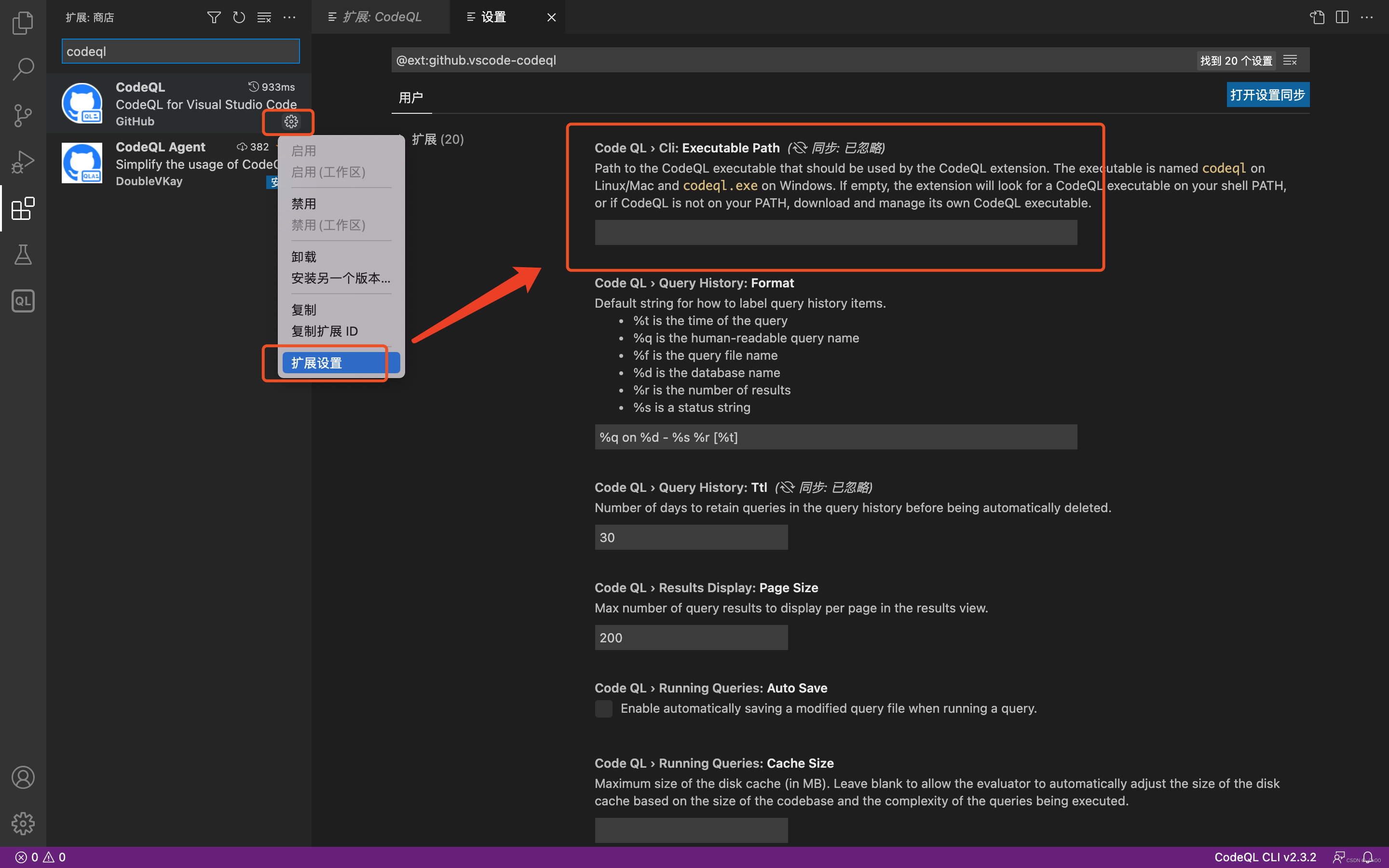This screenshot has width=1389, height=868.
Task: Filter extensions with the funnel icon
Action: (x=214, y=17)
